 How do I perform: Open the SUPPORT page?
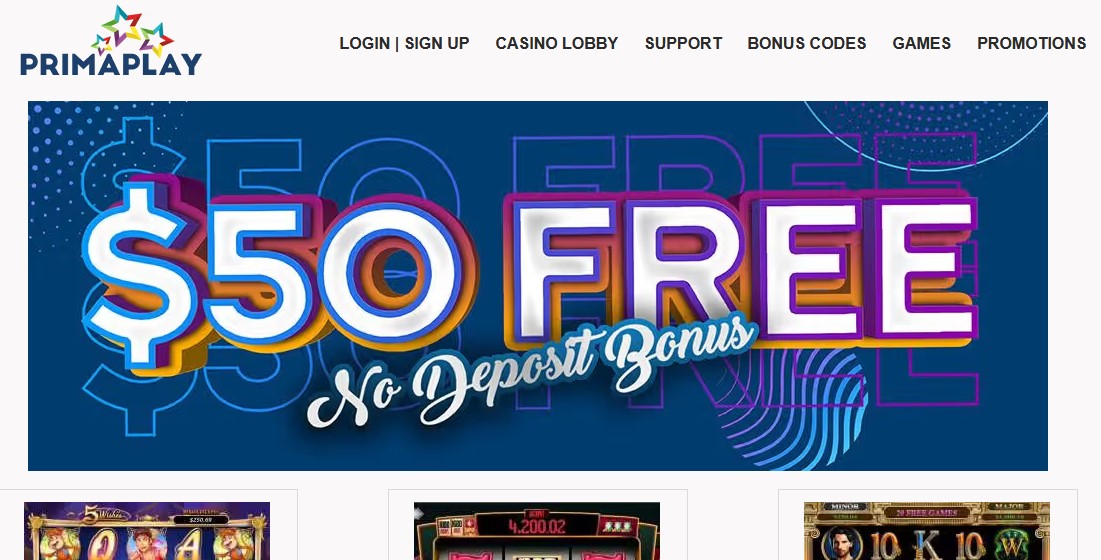[683, 43]
